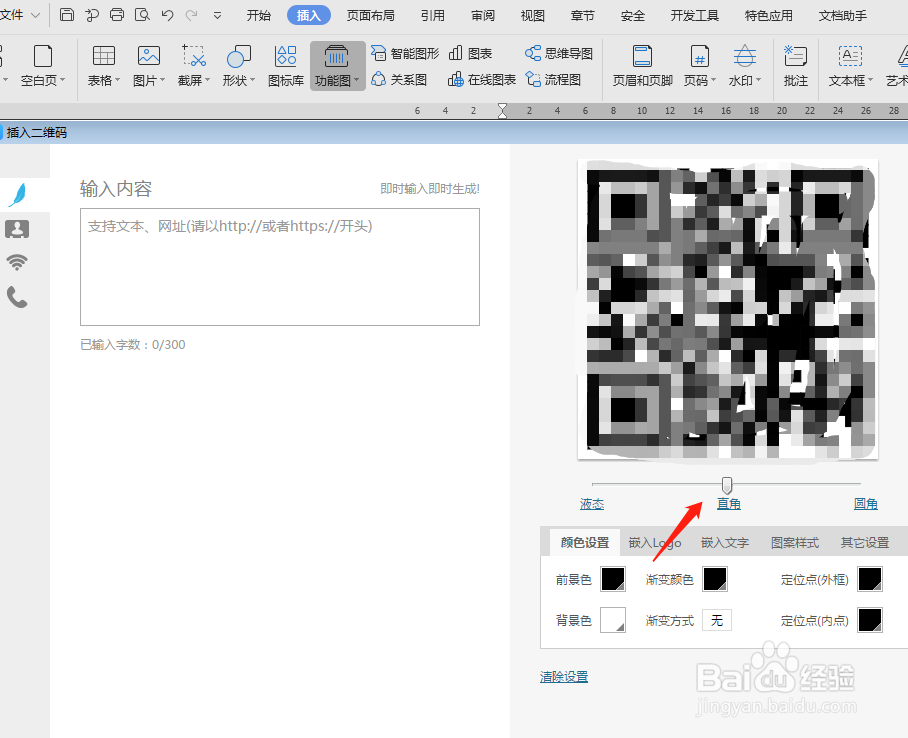Image resolution: width=908 pixels, height=738 pixels.
Task: Switch to the 开始 ribbon tab
Action: click(258, 16)
